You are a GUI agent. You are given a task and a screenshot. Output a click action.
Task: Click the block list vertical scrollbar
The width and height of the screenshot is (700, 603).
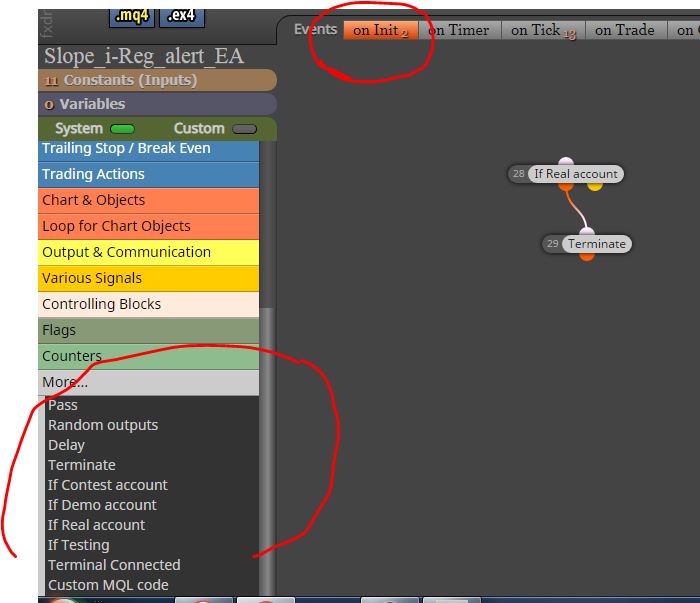point(267,451)
